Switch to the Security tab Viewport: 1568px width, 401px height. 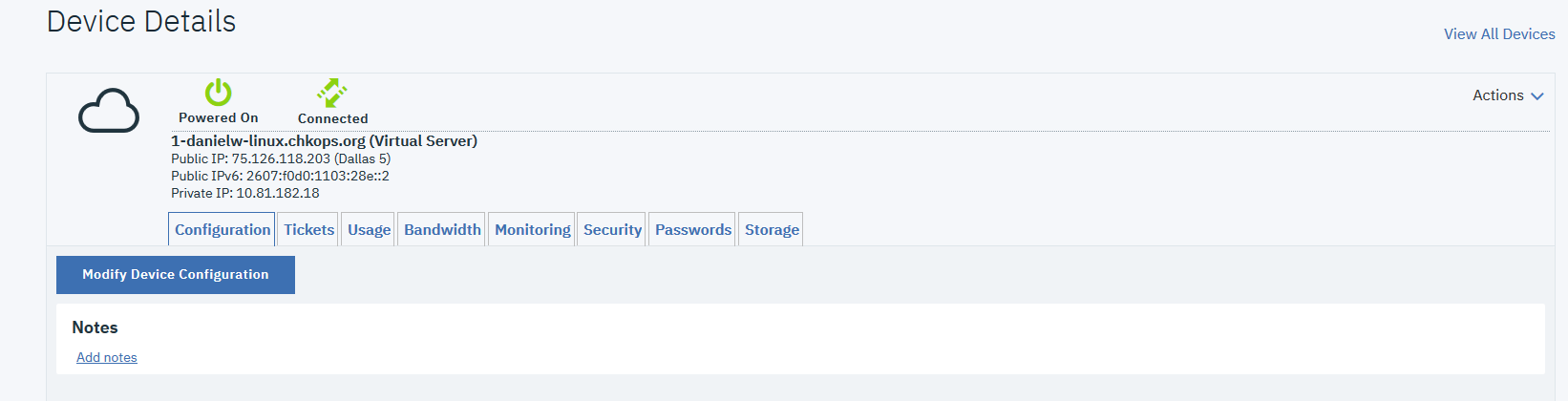click(612, 229)
